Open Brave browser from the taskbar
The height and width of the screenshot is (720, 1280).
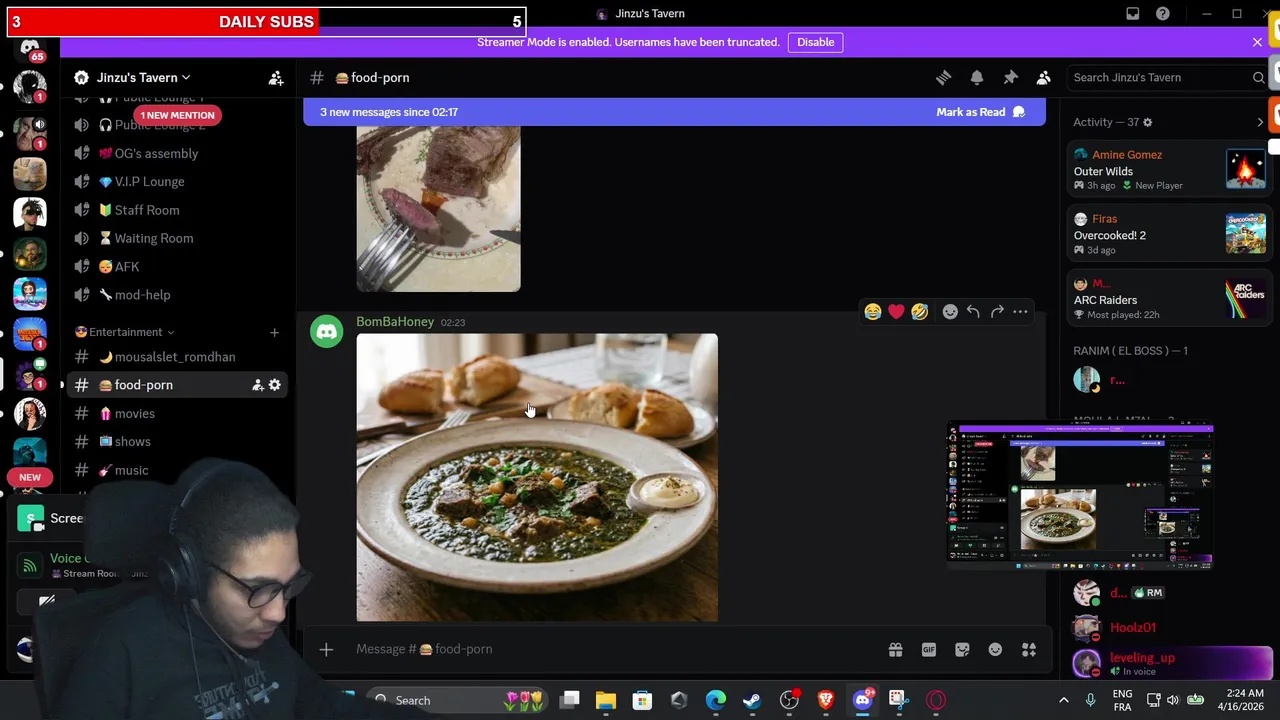click(x=825, y=700)
